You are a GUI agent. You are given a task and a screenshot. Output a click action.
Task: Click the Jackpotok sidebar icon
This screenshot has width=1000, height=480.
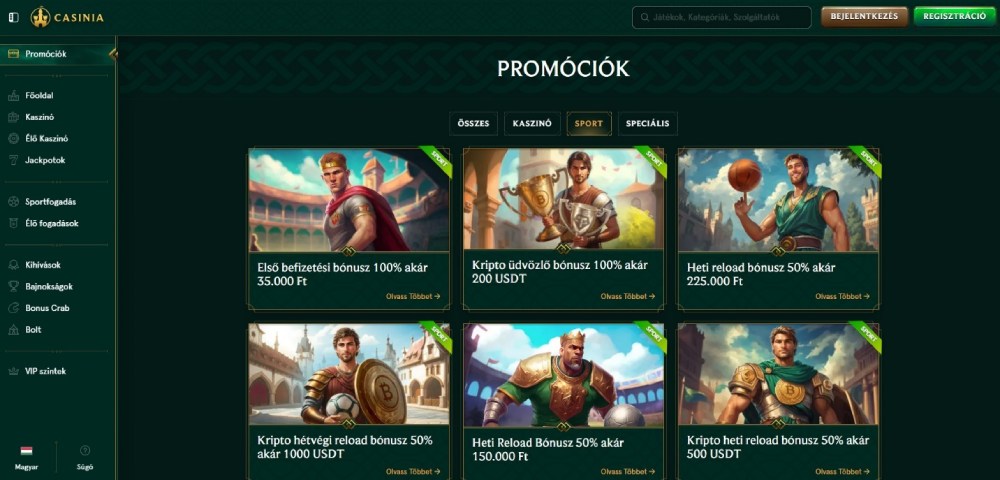coord(13,160)
